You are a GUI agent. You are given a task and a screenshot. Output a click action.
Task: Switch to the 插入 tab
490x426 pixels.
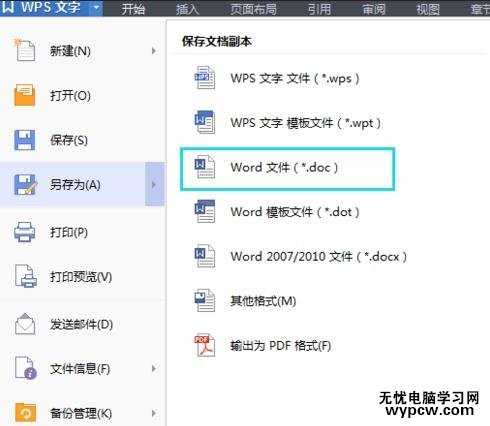pos(187,9)
